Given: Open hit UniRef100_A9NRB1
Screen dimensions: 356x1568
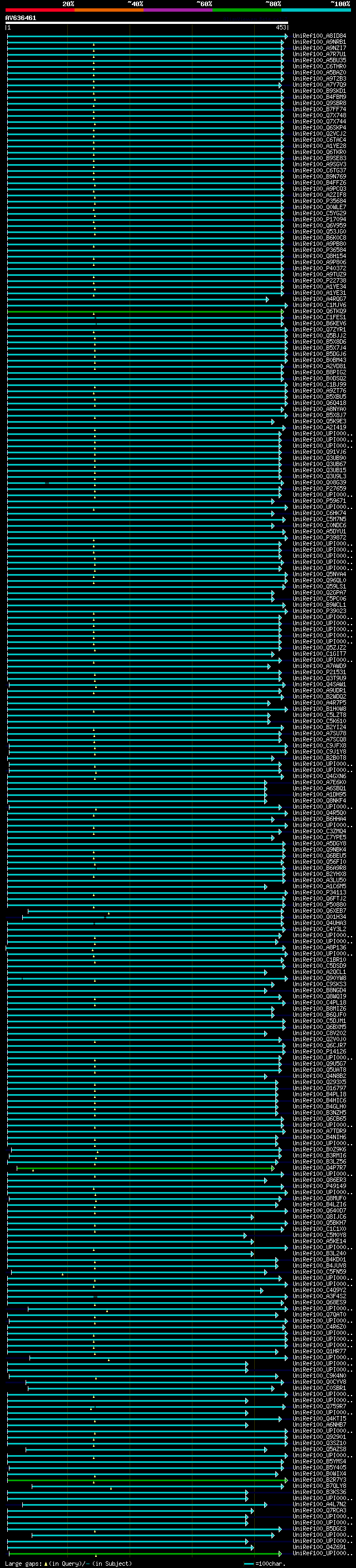Looking at the screenshot, I should (x=319, y=42).
